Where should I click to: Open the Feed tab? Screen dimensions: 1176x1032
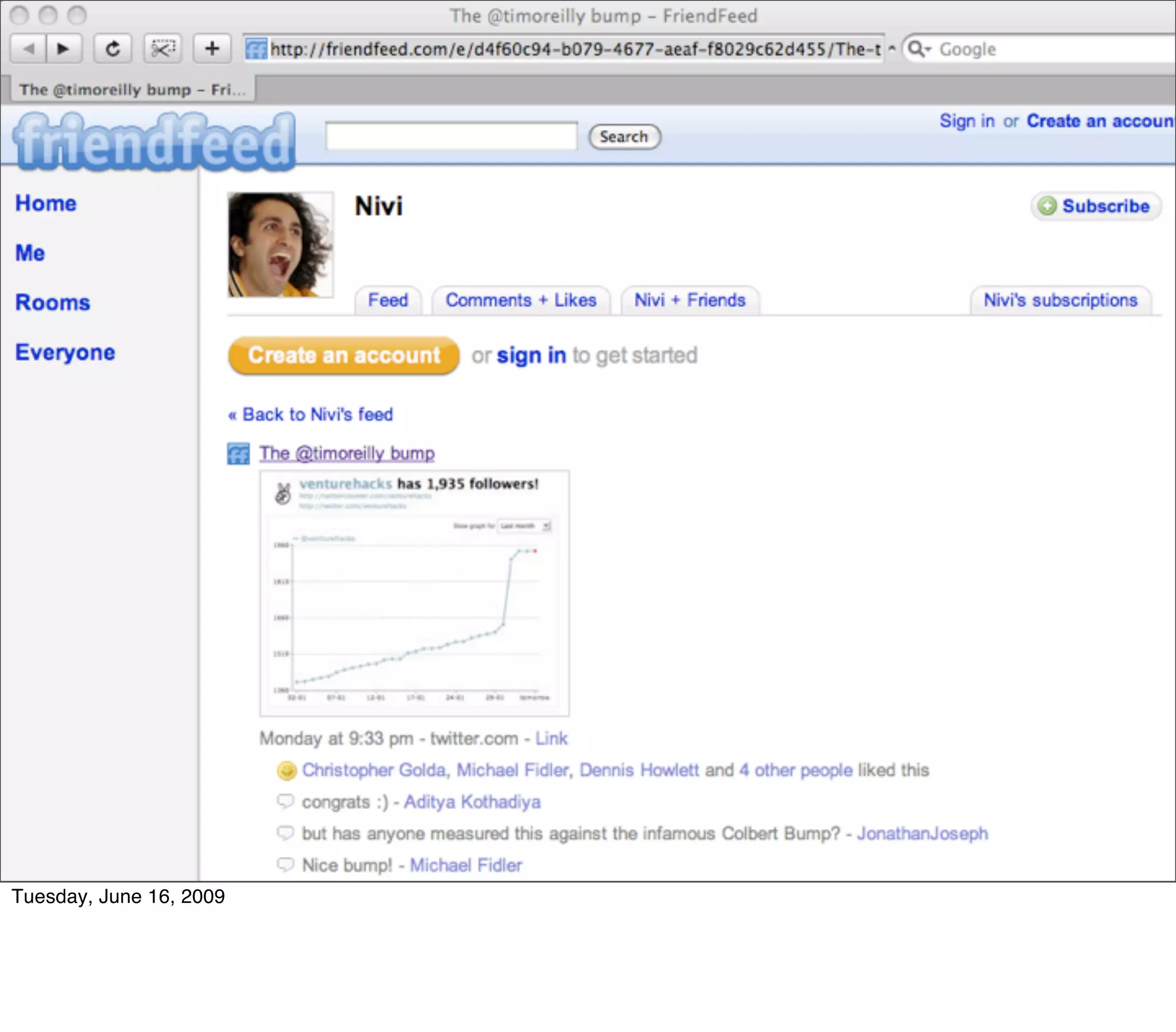(x=388, y=300)
